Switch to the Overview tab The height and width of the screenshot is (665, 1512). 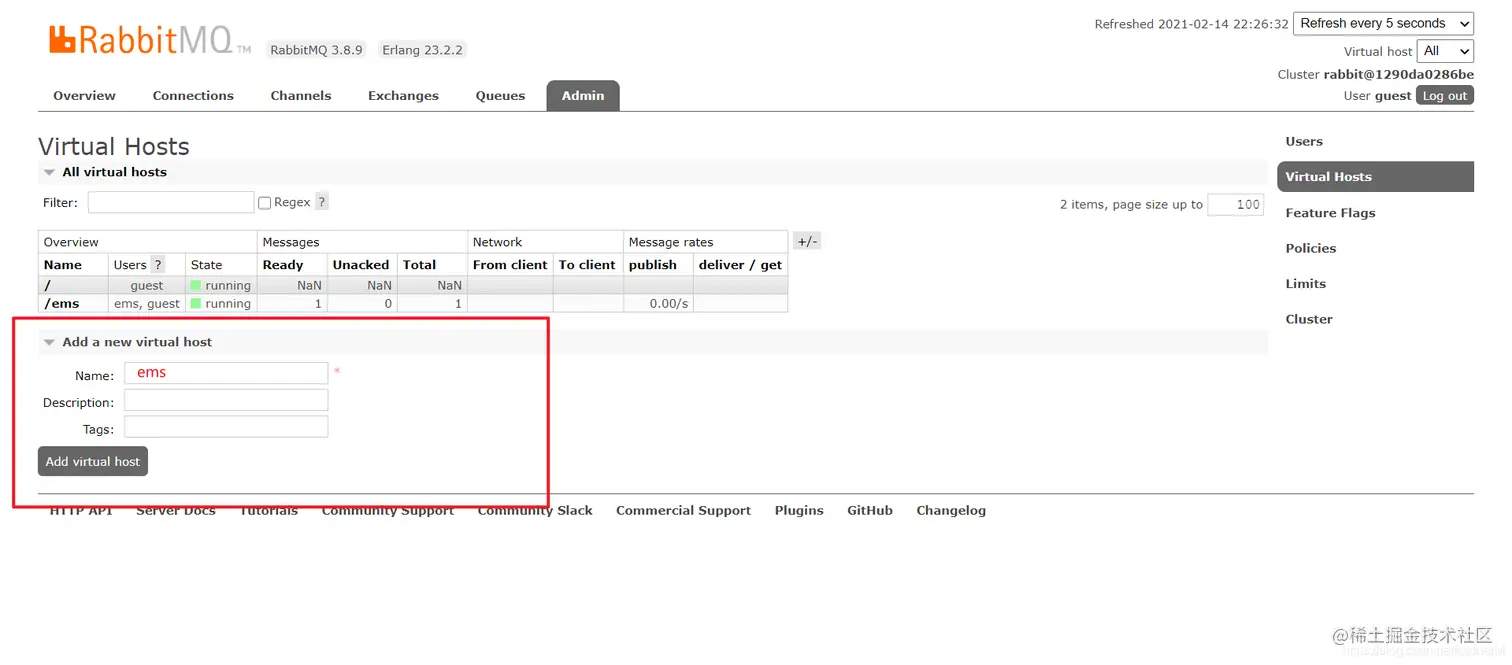84,96
